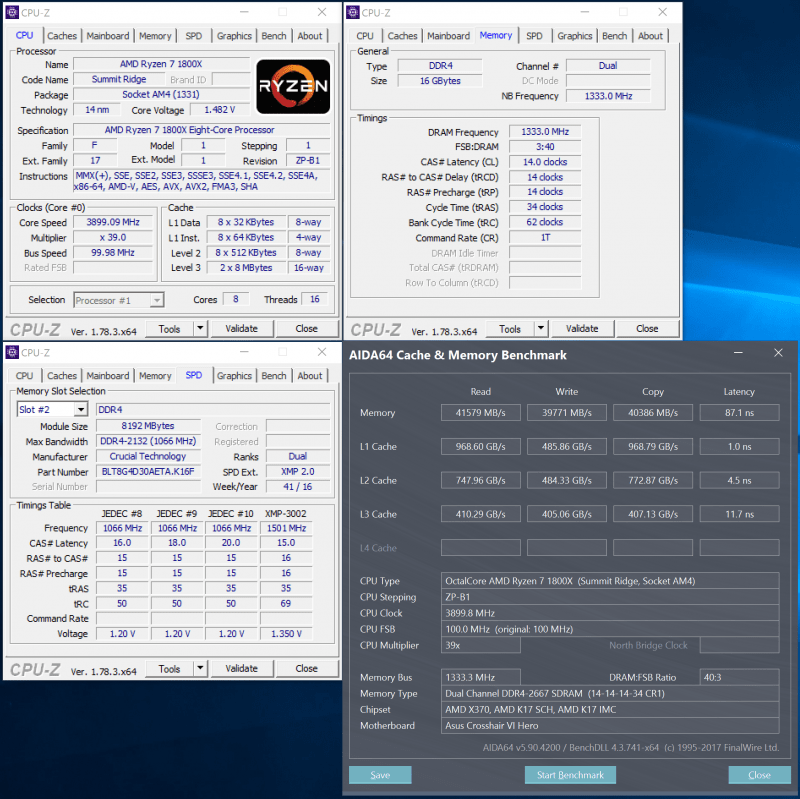Click Start Benchmark in AIDA64
This screenshot has width=800, height=799.
(570, 775)
